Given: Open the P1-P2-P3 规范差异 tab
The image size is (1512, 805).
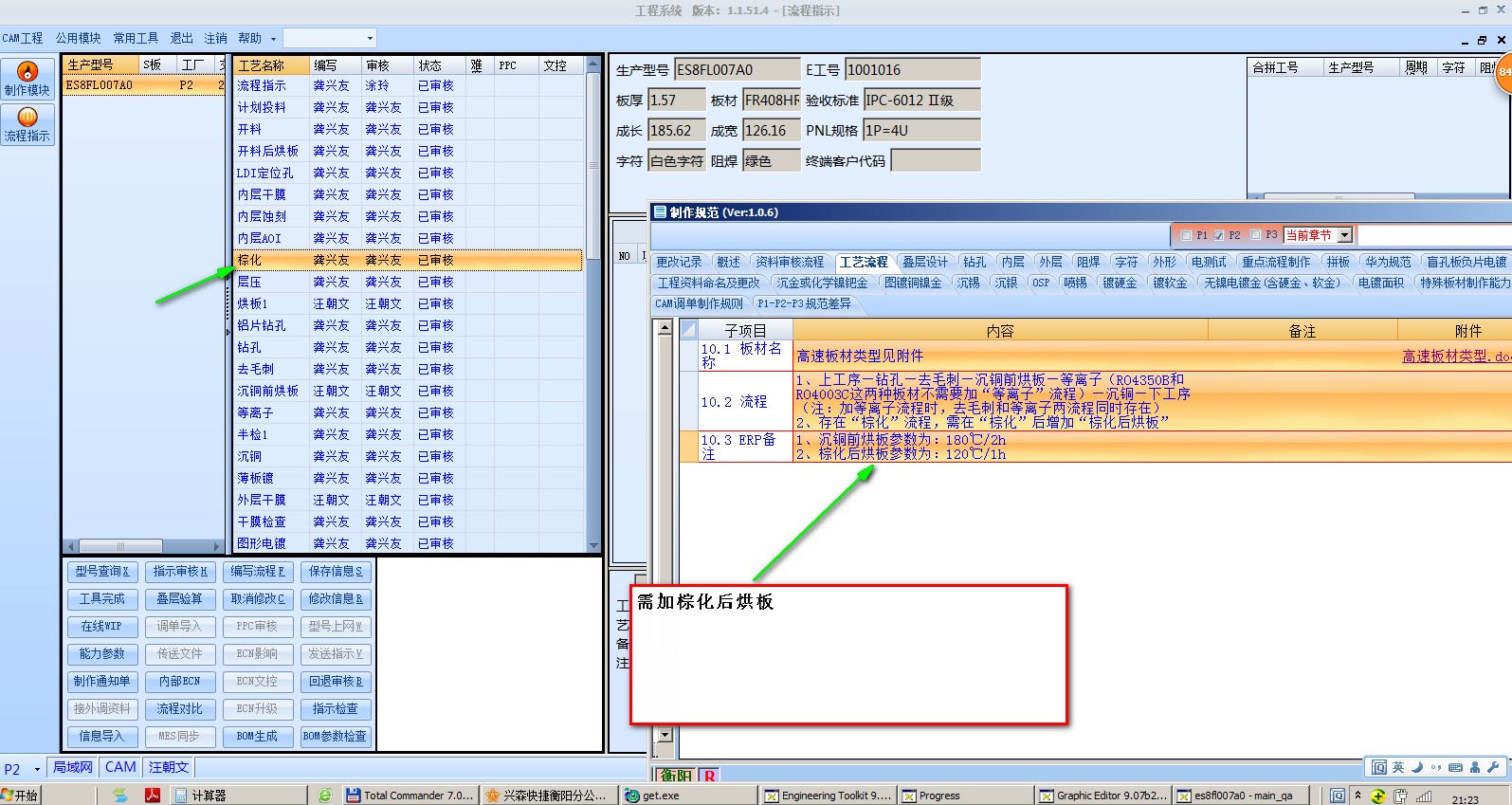Looking at the screenshot, I should 804,303.
